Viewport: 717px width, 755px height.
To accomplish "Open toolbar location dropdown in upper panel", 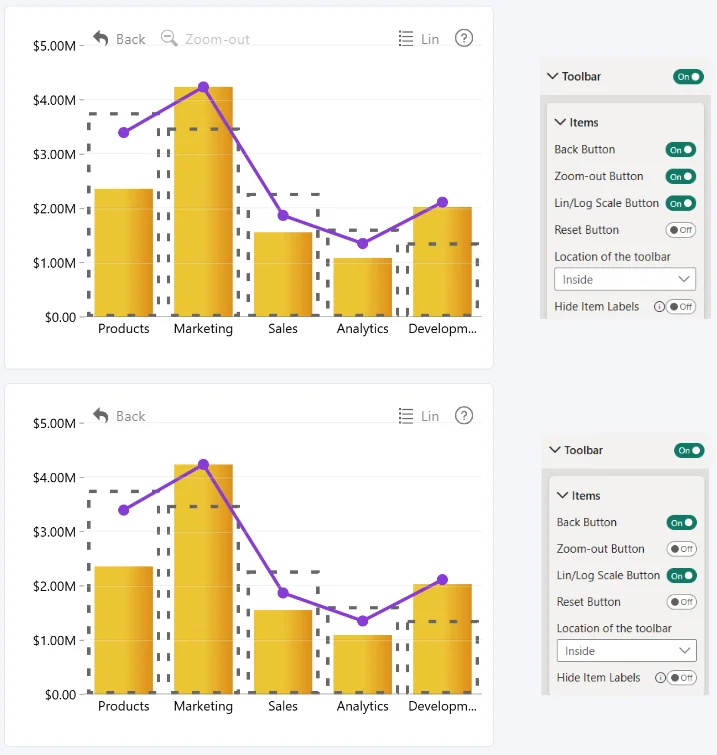I will pos(625,280).
